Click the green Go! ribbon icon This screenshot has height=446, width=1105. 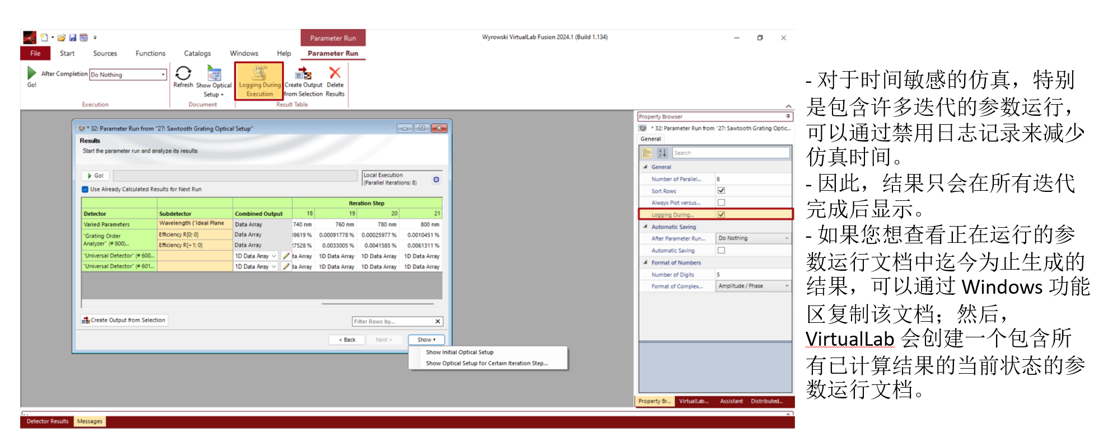click(x=31, y=73)
